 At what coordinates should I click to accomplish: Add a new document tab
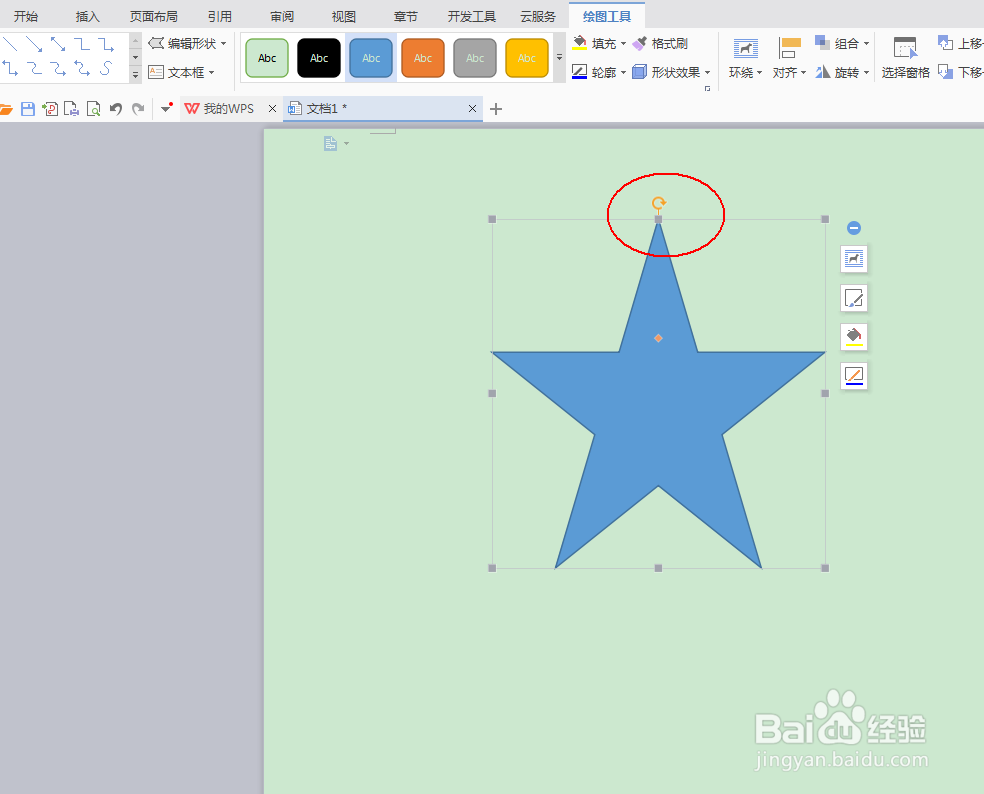point(496,109)
